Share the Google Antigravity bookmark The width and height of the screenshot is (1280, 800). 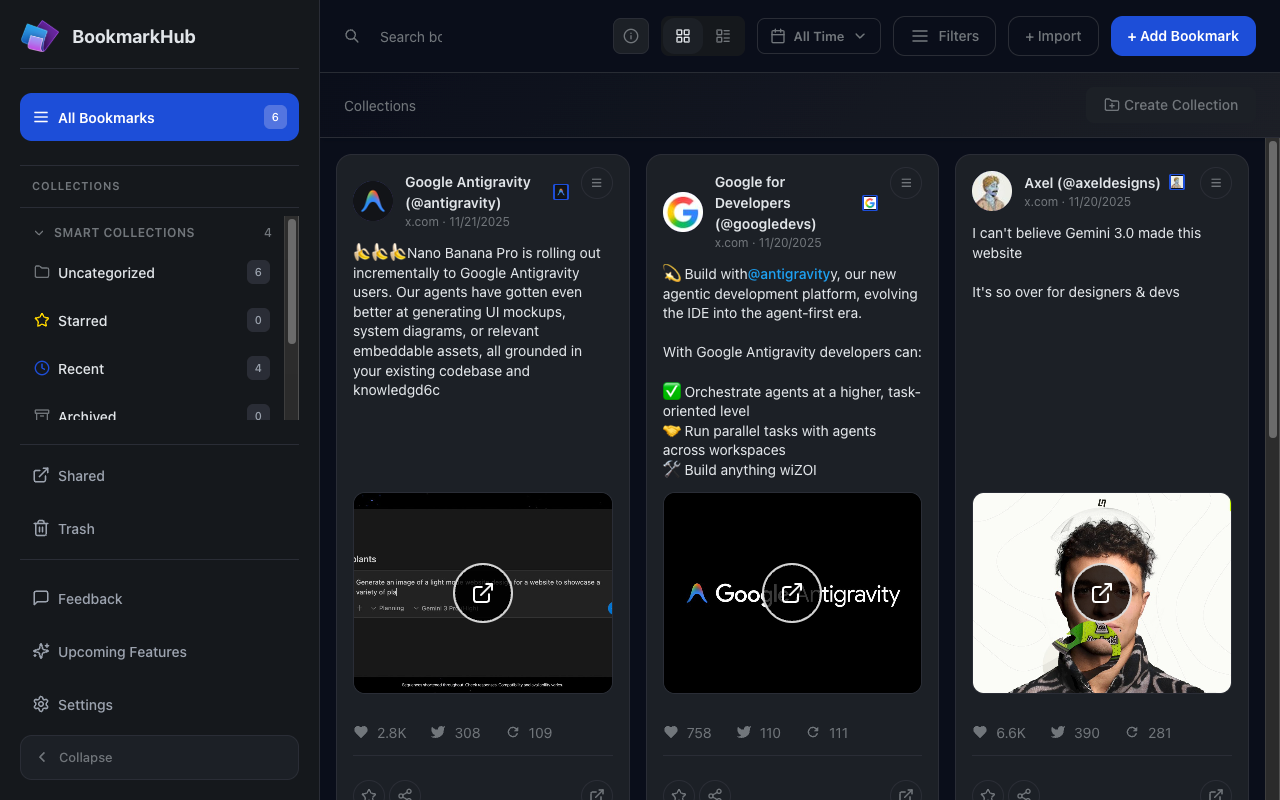405,795
